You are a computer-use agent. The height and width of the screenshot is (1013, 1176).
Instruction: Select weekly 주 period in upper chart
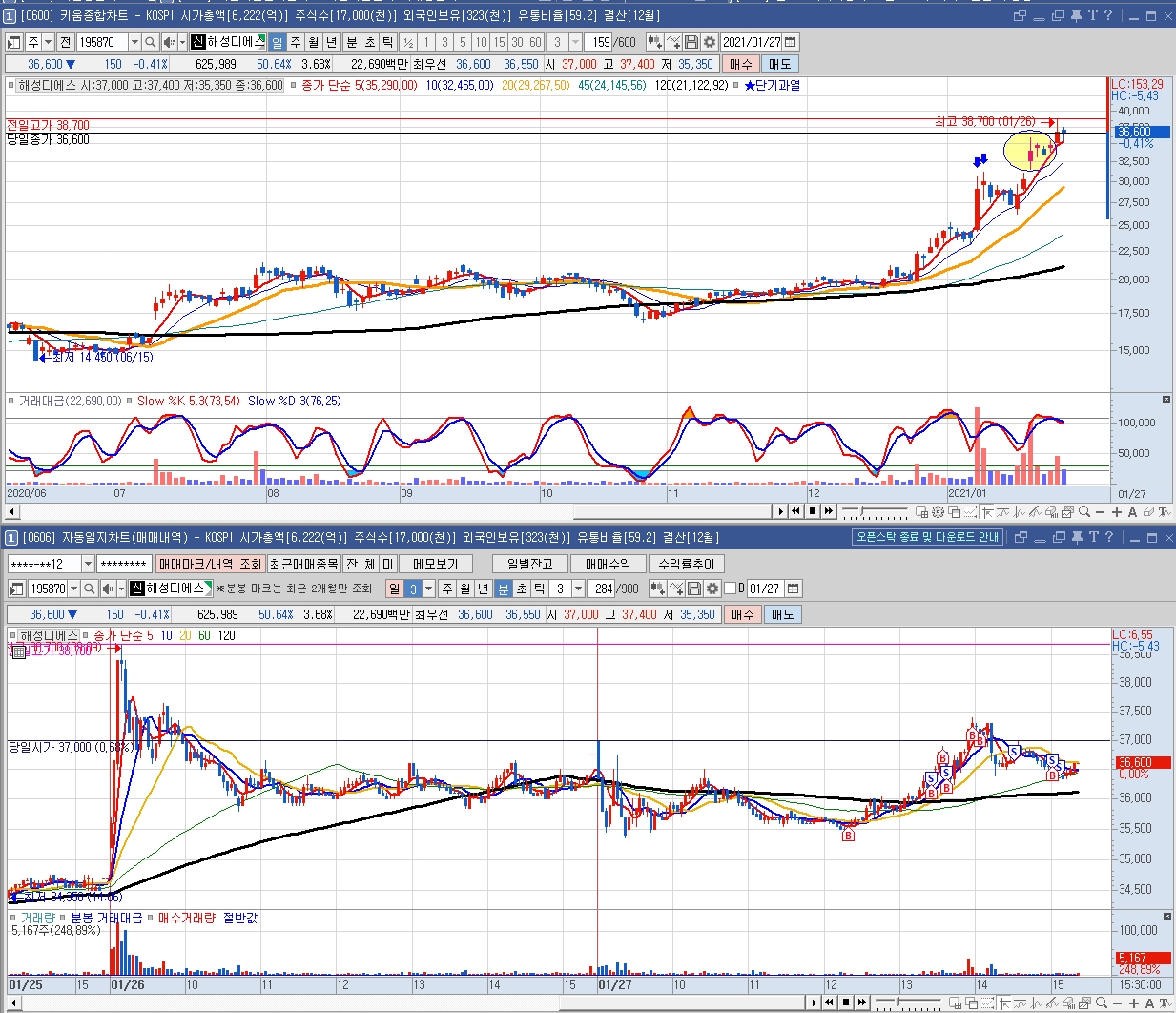[296, 42]
